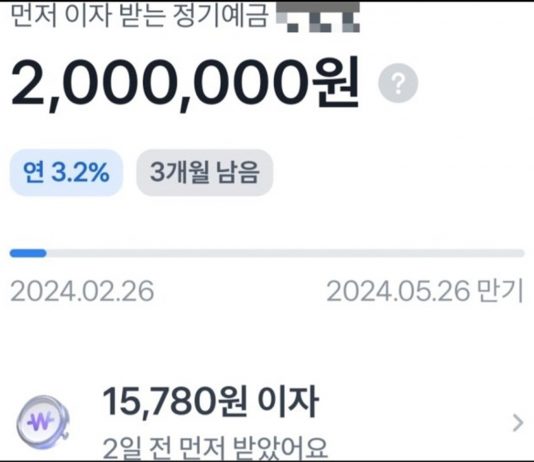
Task: Click the blue filled part of progress bar
Action: tap(28, 253)
